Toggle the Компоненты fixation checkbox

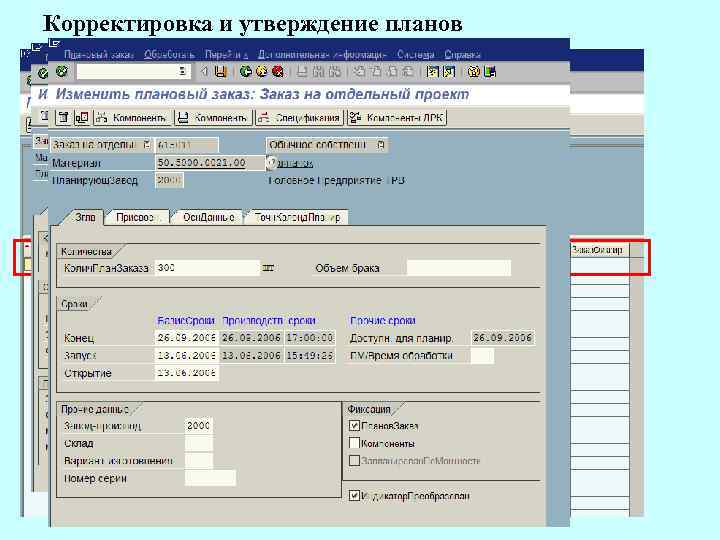tap(354, 443)
